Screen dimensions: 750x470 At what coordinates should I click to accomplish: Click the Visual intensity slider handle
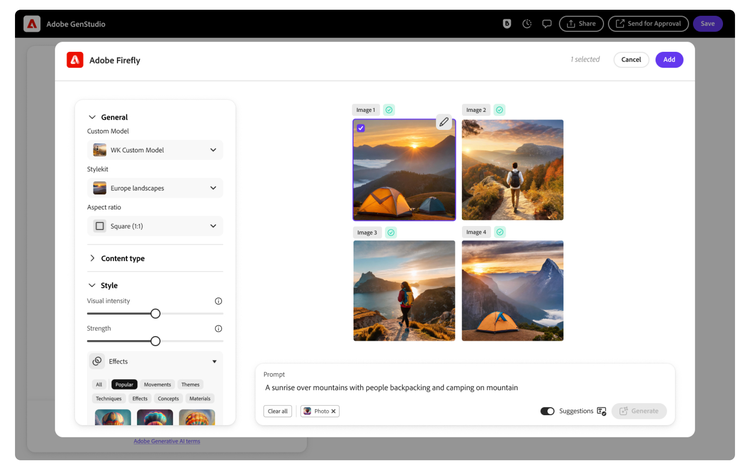click(155, 313)
